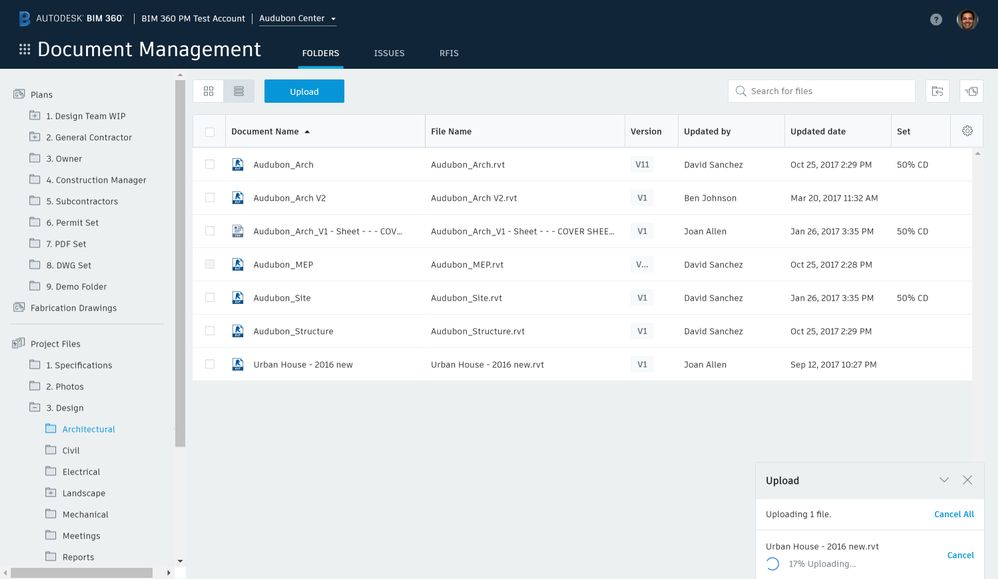Switch to the ISSUES tab
This screenshot has height=579, width=998.
pos(389,53)
